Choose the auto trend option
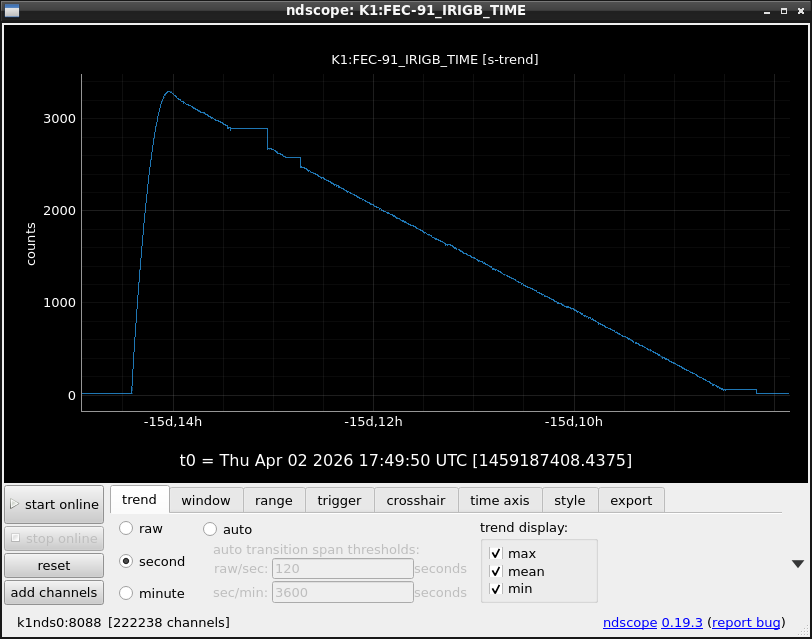The width and height of the screenshot is (812, 639). click(211, 529)
